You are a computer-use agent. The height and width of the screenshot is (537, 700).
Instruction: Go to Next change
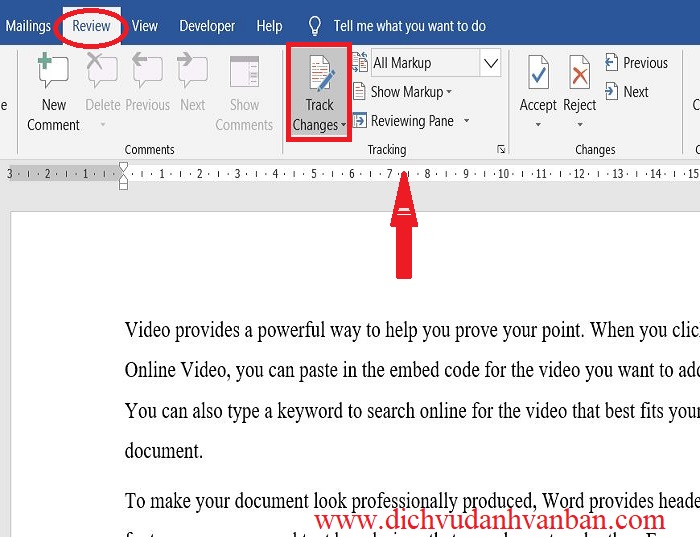click(x=626, y=92)
